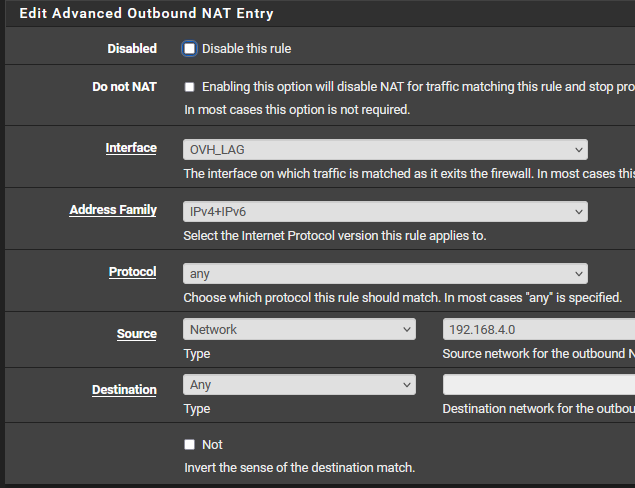Expand the Destination Type dropdown showing Any
635x488 pixels.
click(299, 384)
